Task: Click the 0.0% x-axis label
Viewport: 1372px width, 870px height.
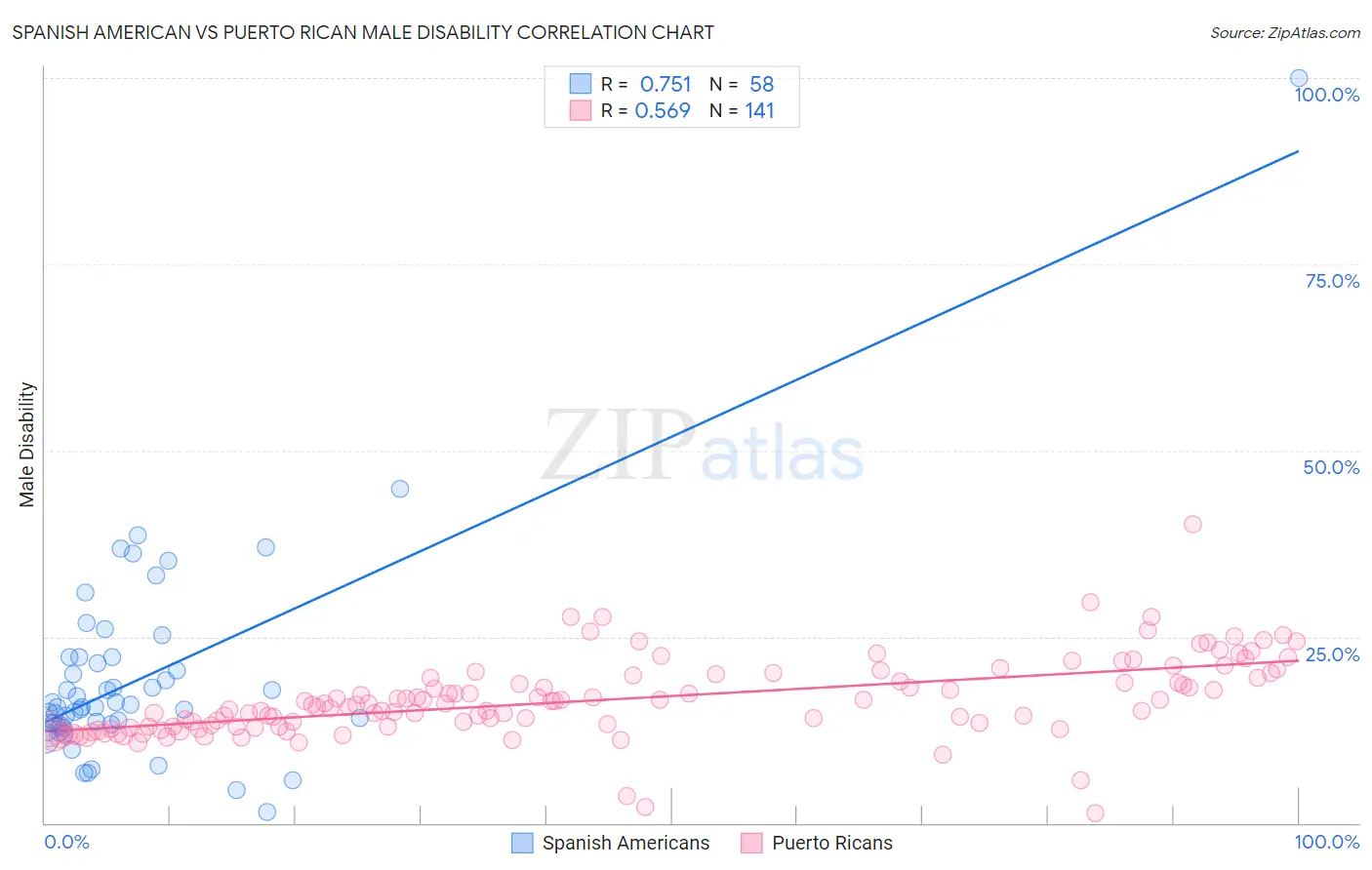Action: (66, 842)
